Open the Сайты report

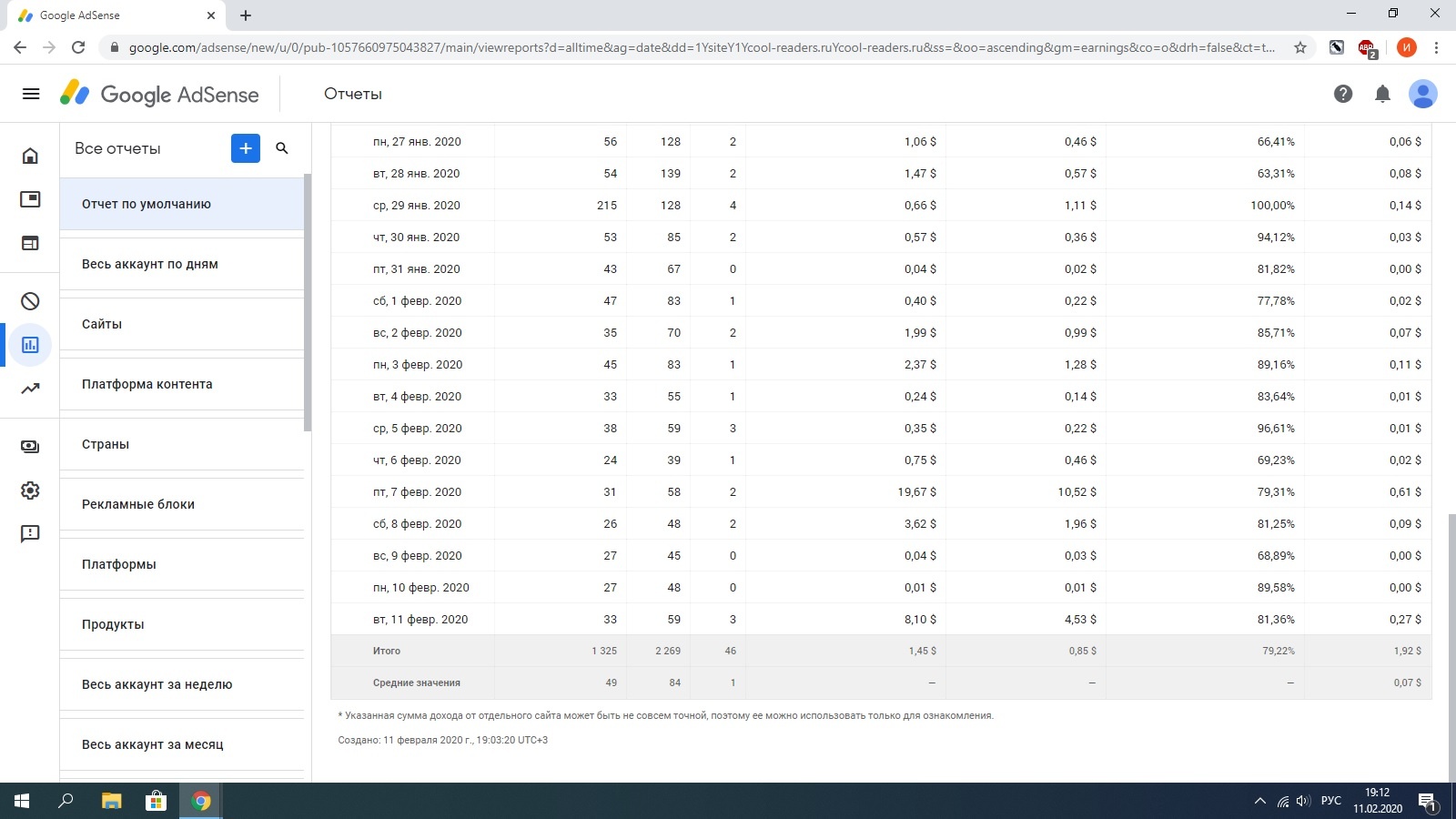[182, 324]
